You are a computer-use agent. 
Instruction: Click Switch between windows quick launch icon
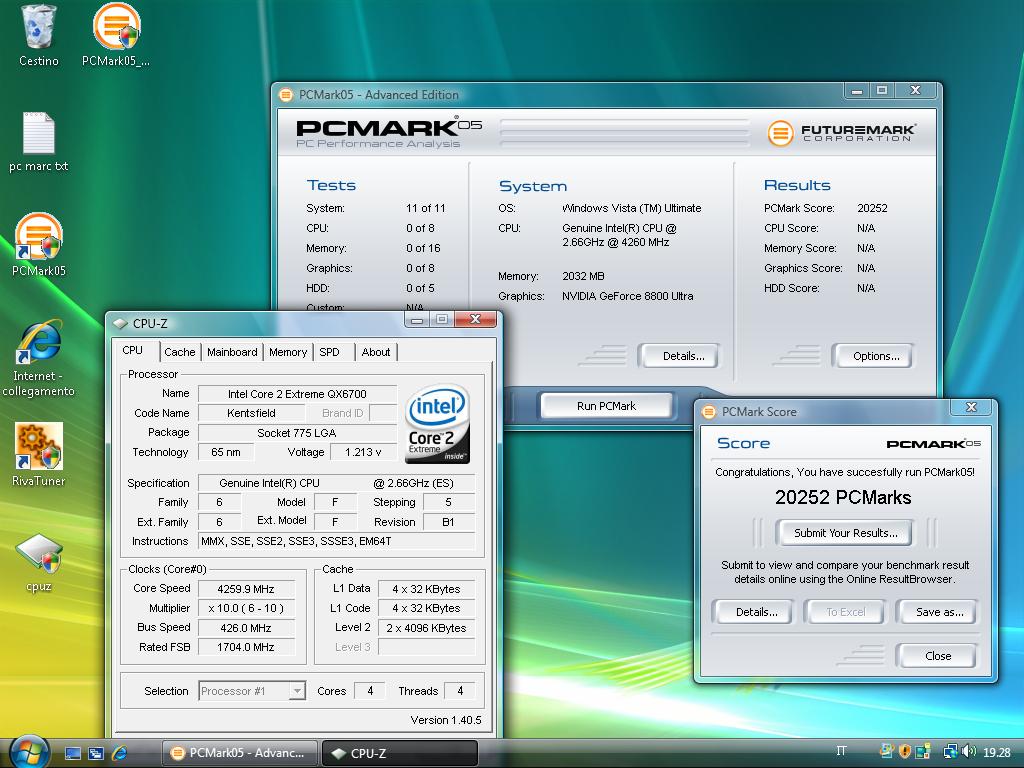96,753
